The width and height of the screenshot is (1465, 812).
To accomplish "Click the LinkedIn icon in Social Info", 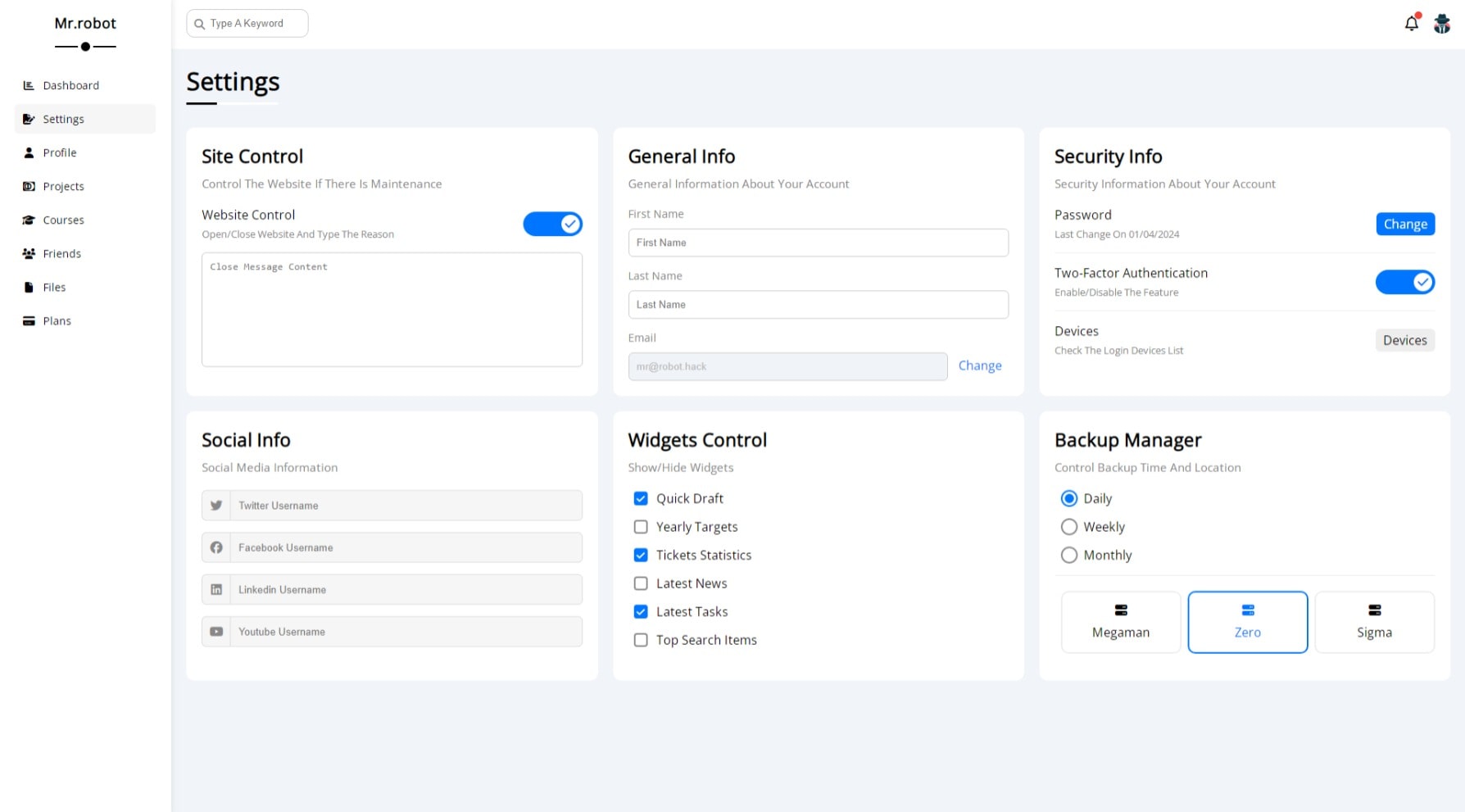I will (216, 590).
